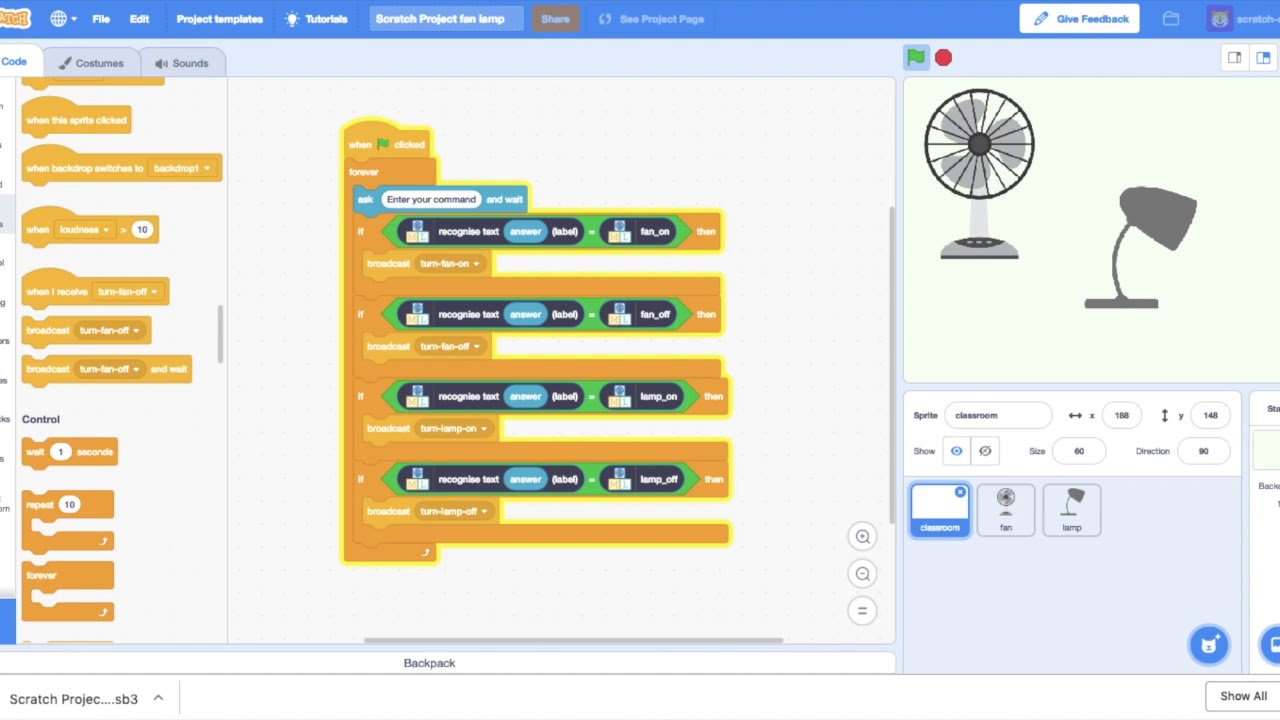Open the loudness dropdown in palette
1280x720 pixels.
[105, 230]
